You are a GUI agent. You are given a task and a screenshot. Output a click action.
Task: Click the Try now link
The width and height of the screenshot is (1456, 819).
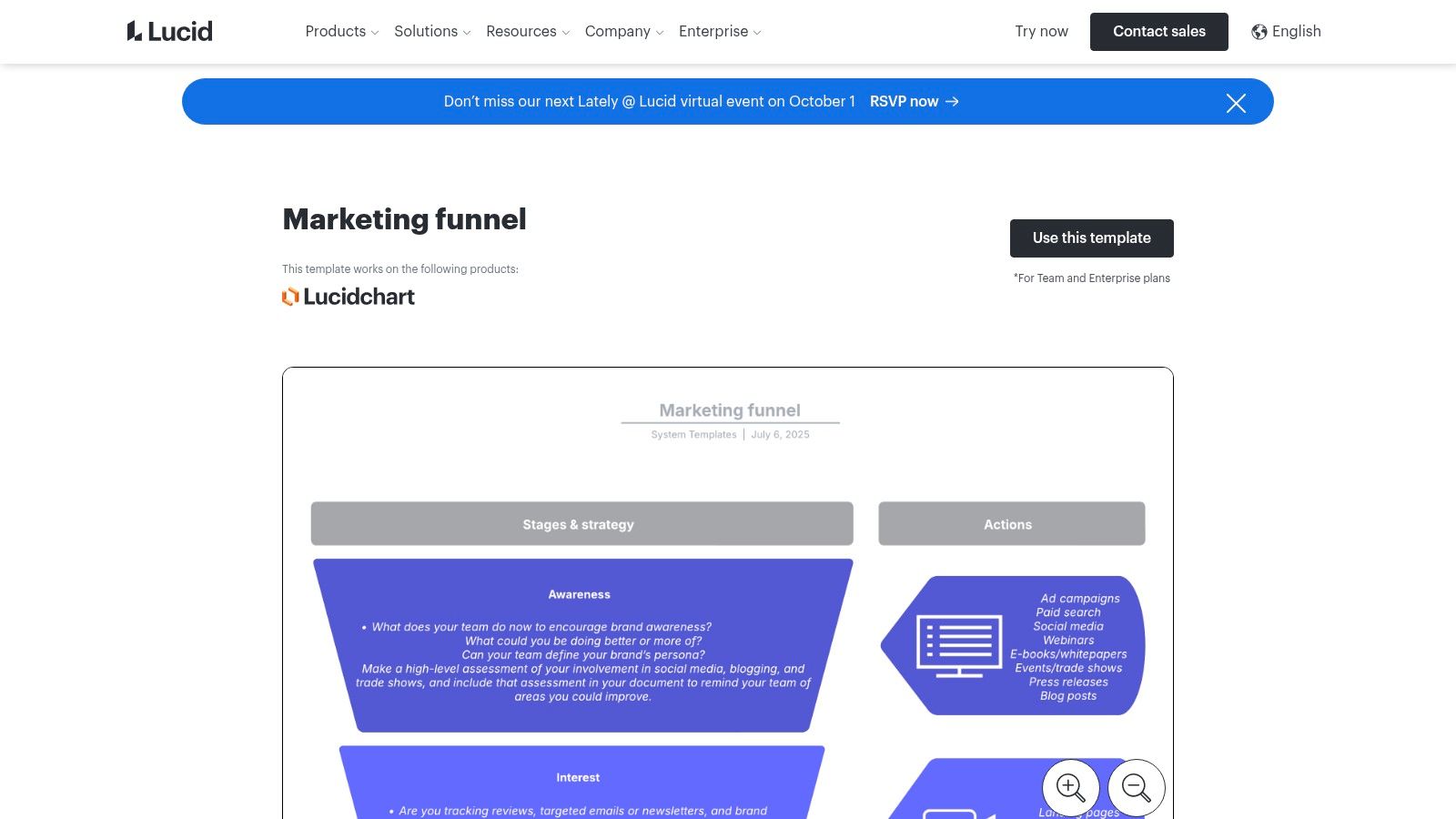point(1041,31)
